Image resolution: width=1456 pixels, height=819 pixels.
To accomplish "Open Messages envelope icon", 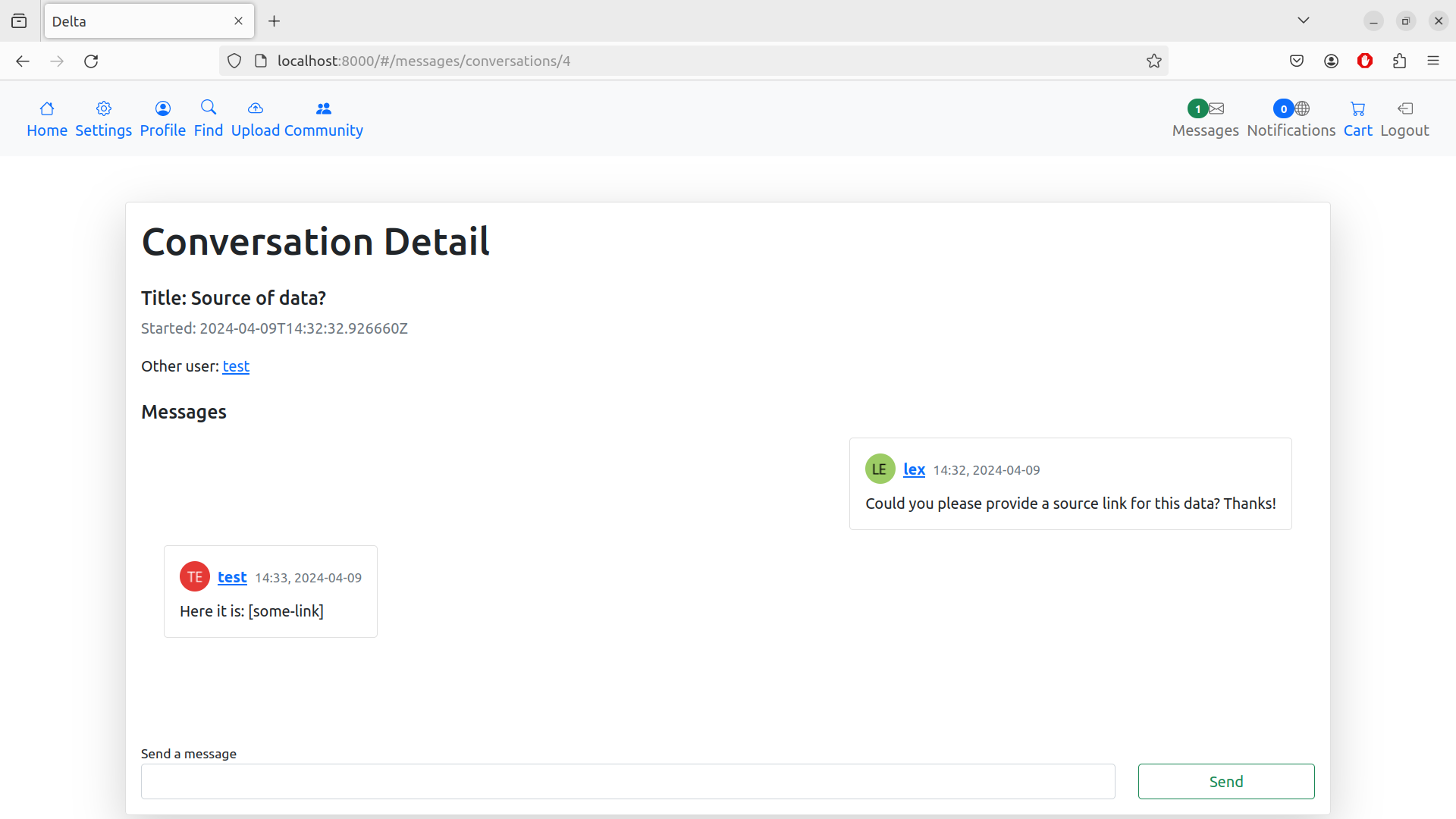I will pos(1216,108).
